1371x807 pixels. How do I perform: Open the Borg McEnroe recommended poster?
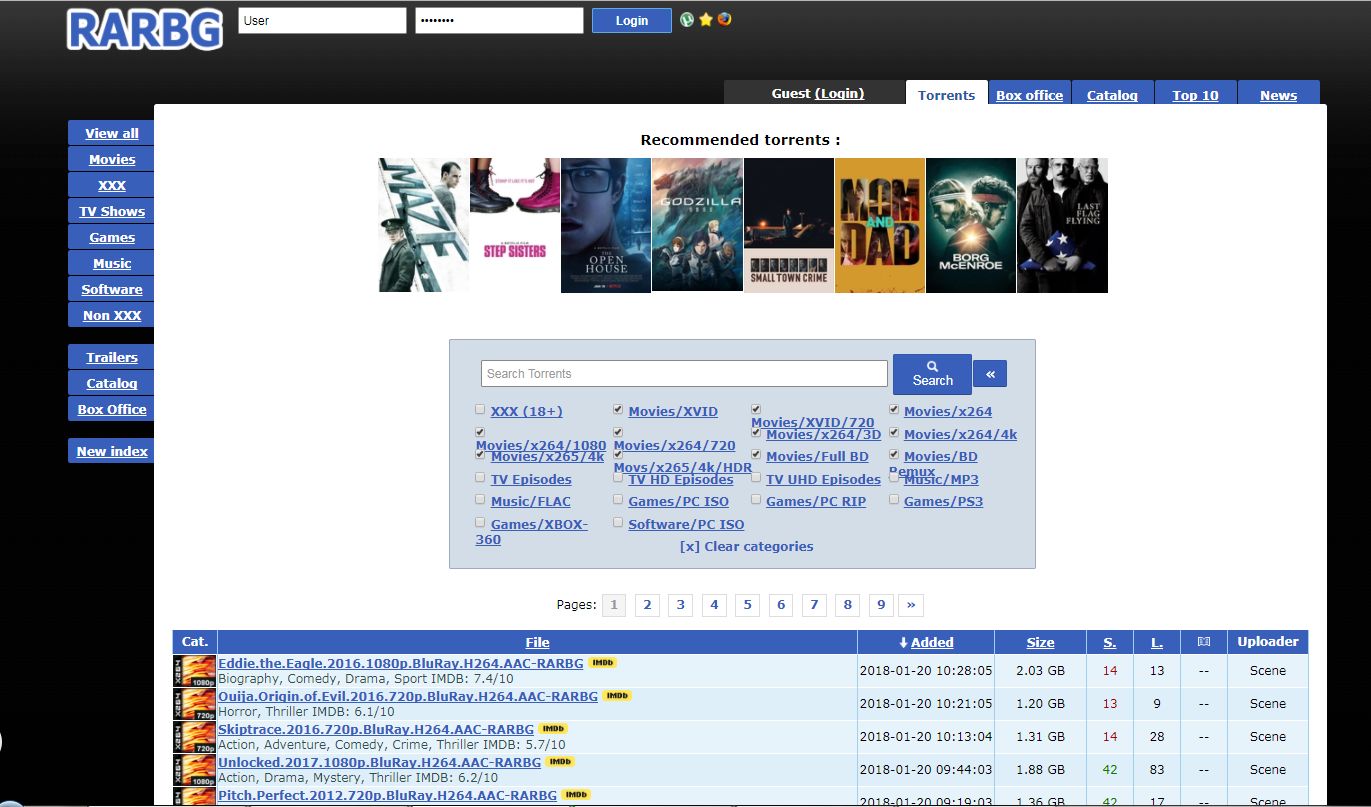(x=971, y=225)
